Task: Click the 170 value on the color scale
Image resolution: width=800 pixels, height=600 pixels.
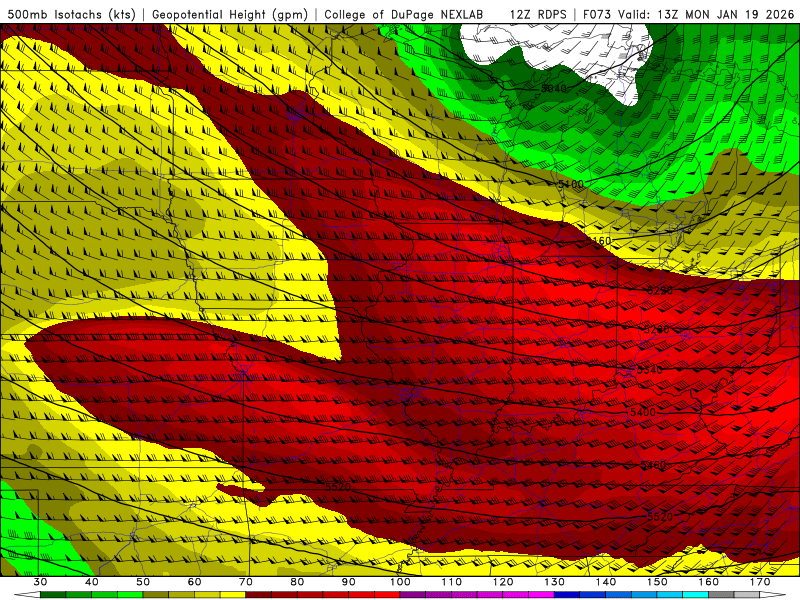Action: point(760,582)
